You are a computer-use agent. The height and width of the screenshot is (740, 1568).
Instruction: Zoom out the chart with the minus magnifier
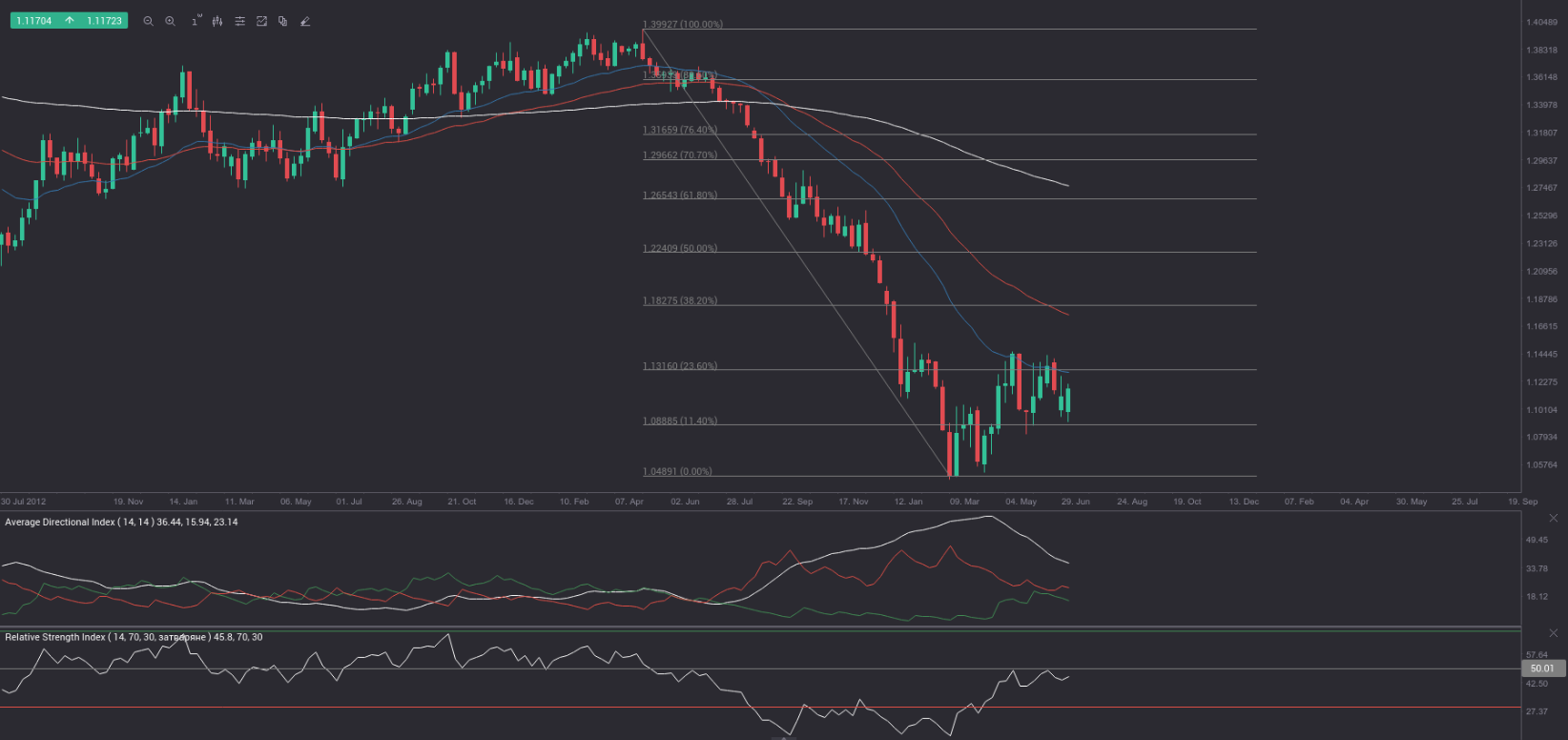(x=148, y=21)
